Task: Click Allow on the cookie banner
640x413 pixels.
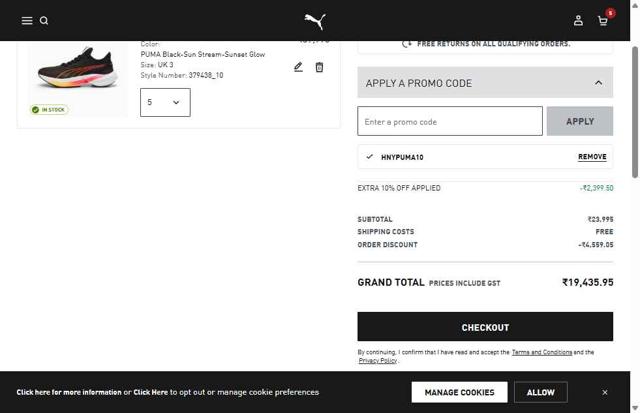Action: [x=541, y=392]
